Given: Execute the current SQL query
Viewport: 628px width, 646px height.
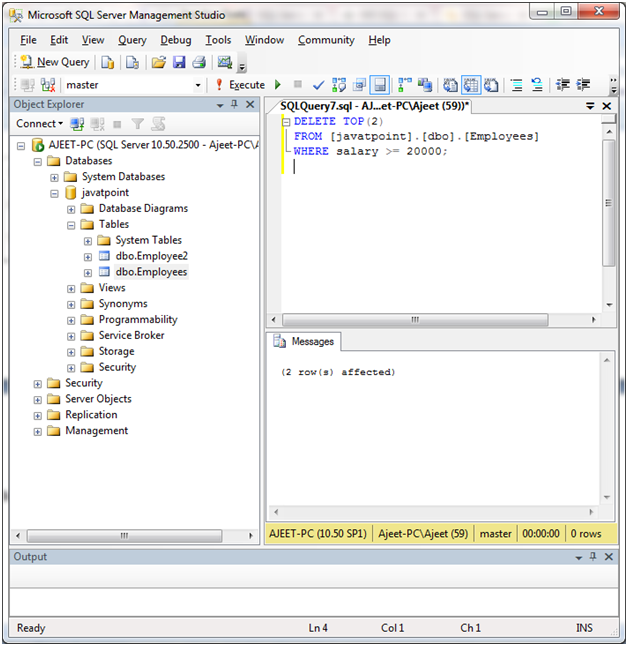Looking at the screenshot, I should (240, 85).
